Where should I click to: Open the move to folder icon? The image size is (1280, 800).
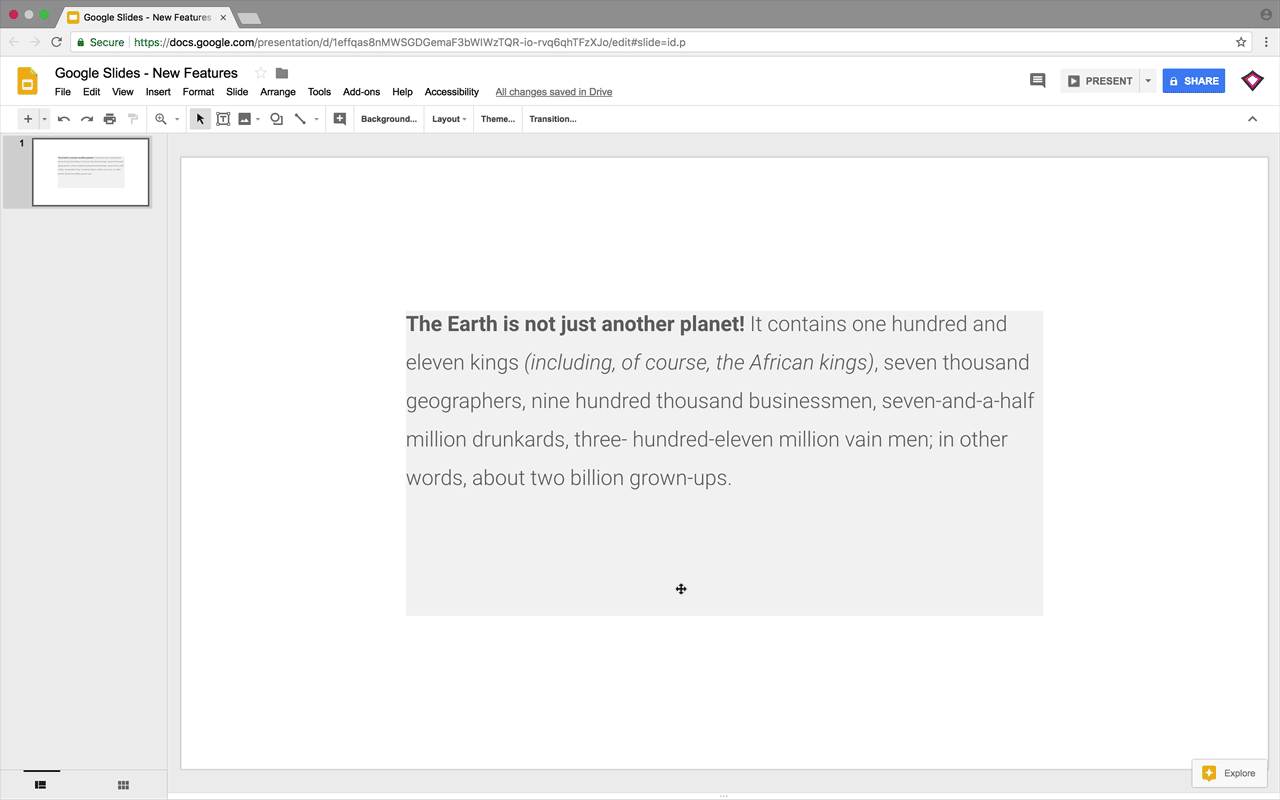pos(282,73)
